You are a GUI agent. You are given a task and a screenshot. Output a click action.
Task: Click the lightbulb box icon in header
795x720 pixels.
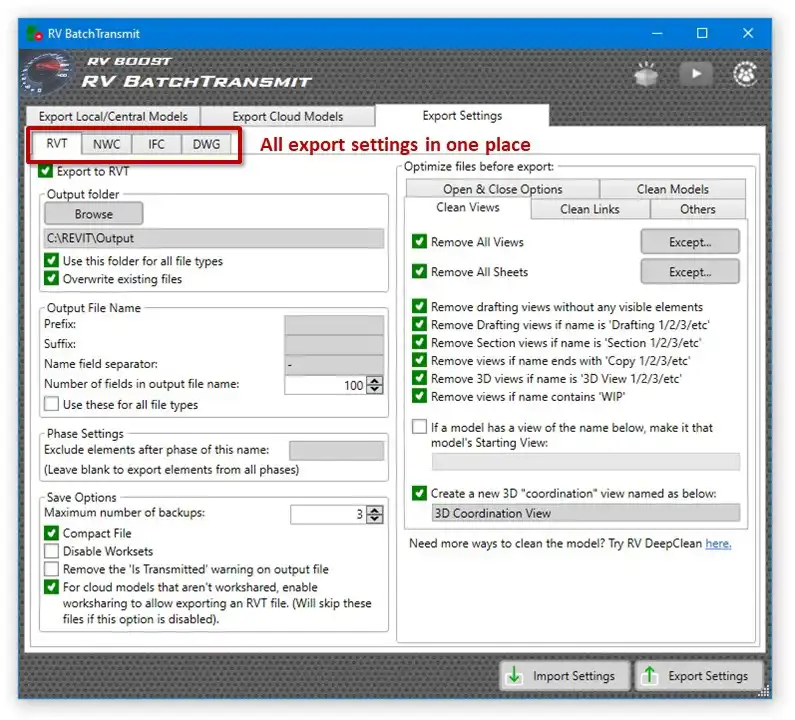point(646,75)
